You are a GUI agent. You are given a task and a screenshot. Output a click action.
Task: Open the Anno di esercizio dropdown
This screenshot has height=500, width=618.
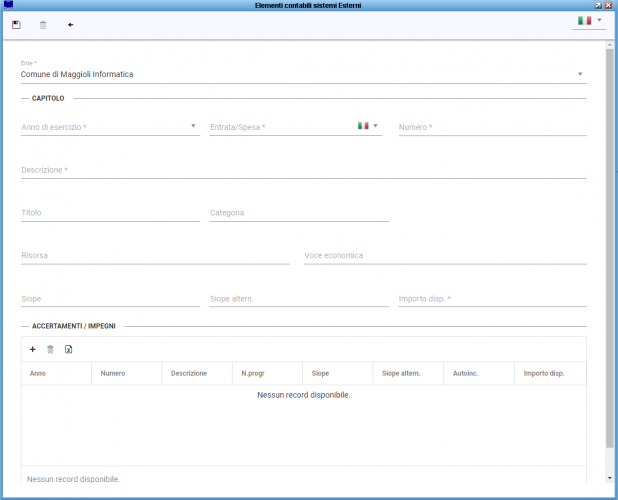[x=193, y=126]
